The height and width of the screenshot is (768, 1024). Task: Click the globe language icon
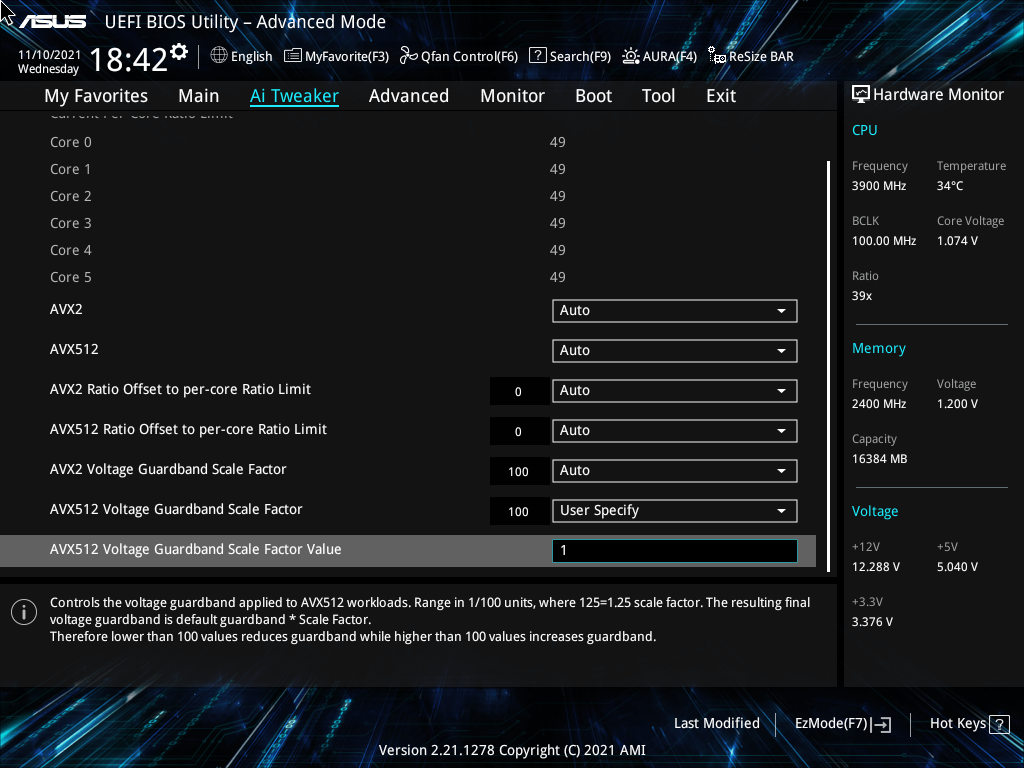point(219,56)
